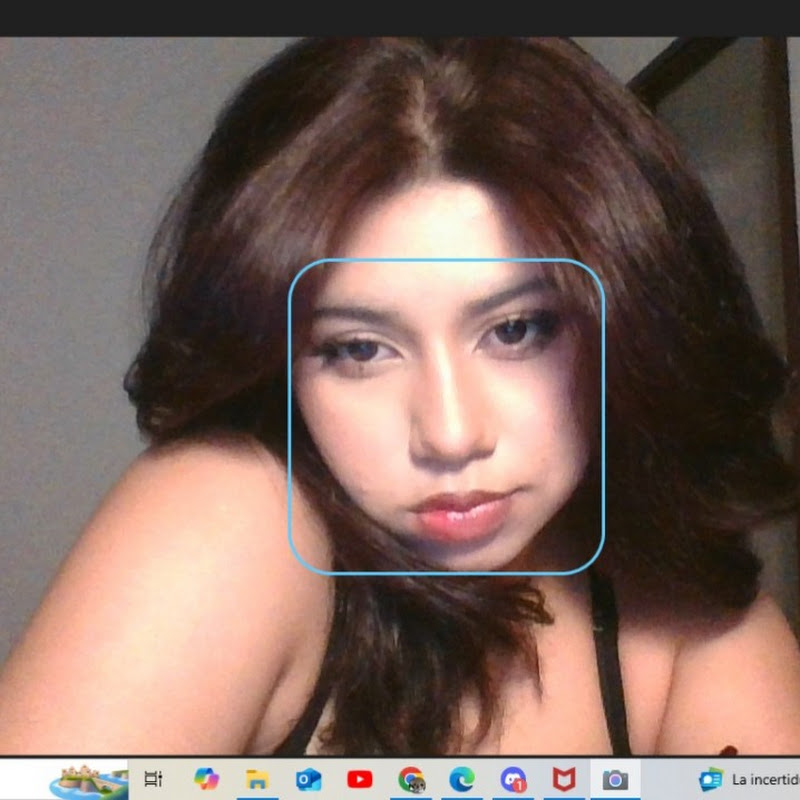800x800 pixels.
Task: Launch the YouTube app icon
Action: click(359, 779)
